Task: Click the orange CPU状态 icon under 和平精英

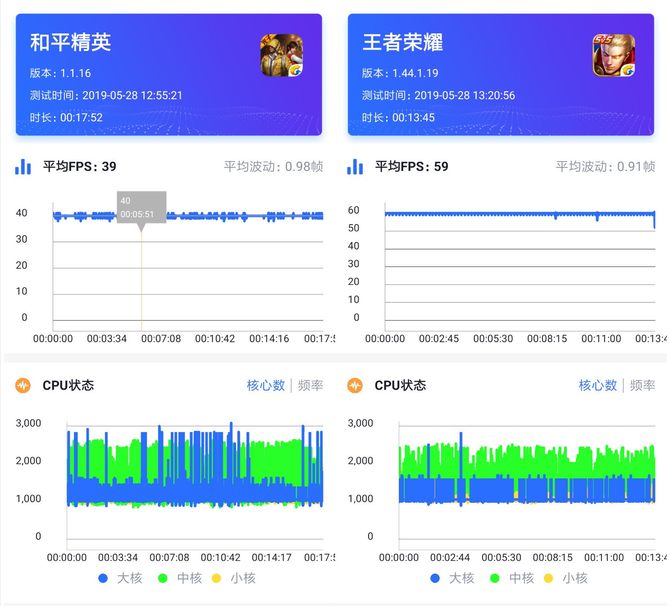Action: pos(23,385)
